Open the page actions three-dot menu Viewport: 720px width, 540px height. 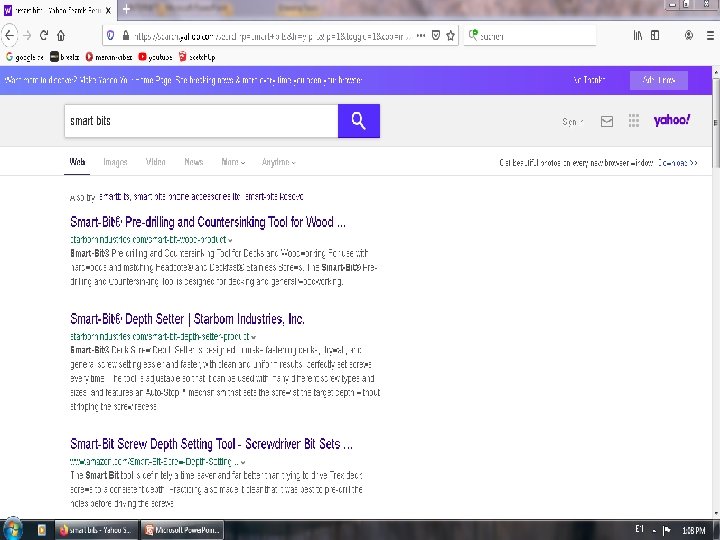pos(421,35)
